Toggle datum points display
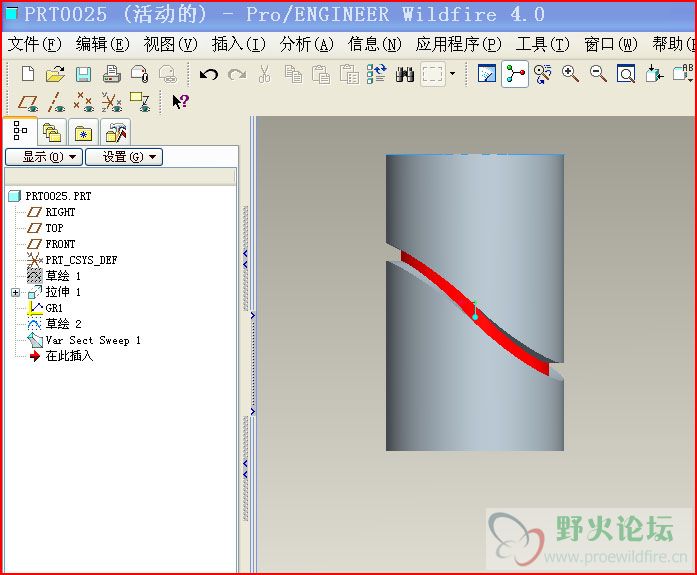The width and height of the screenshot is (697, 575). point(84,102)
